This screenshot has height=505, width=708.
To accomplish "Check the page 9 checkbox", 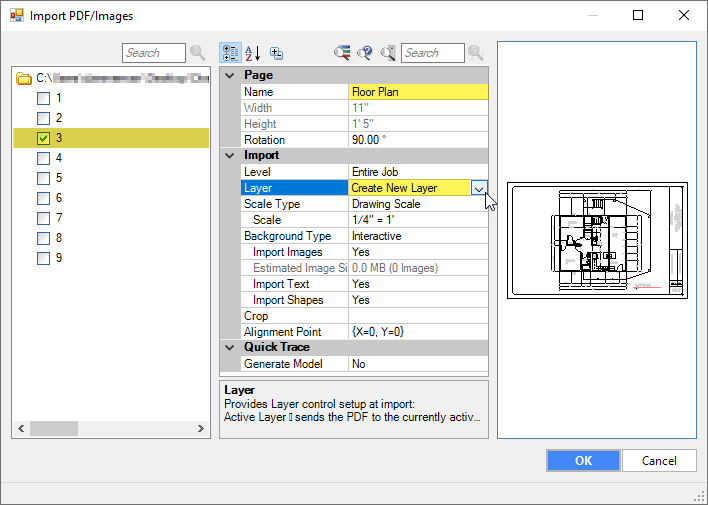I will coord(43,258).
